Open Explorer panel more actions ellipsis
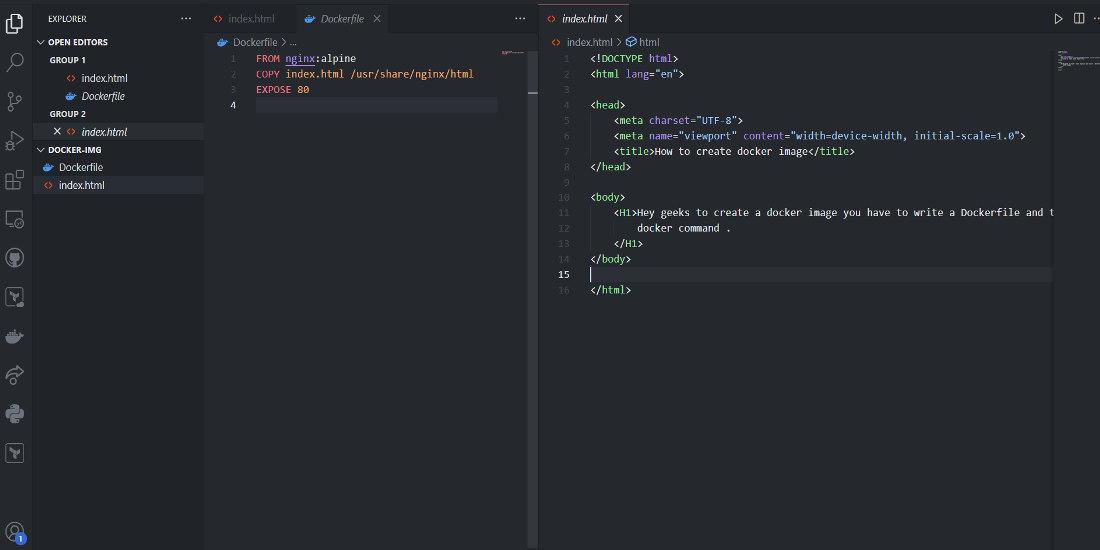1100x550 pixels. tap(186, 19)
